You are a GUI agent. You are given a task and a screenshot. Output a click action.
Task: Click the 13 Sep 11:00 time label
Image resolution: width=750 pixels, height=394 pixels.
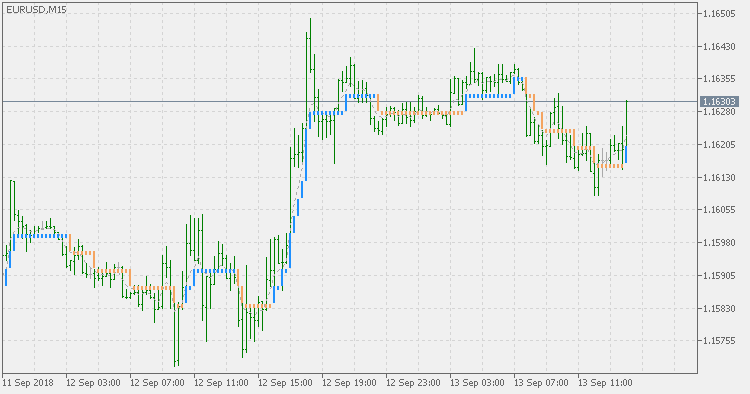click(x=606, y=383)
